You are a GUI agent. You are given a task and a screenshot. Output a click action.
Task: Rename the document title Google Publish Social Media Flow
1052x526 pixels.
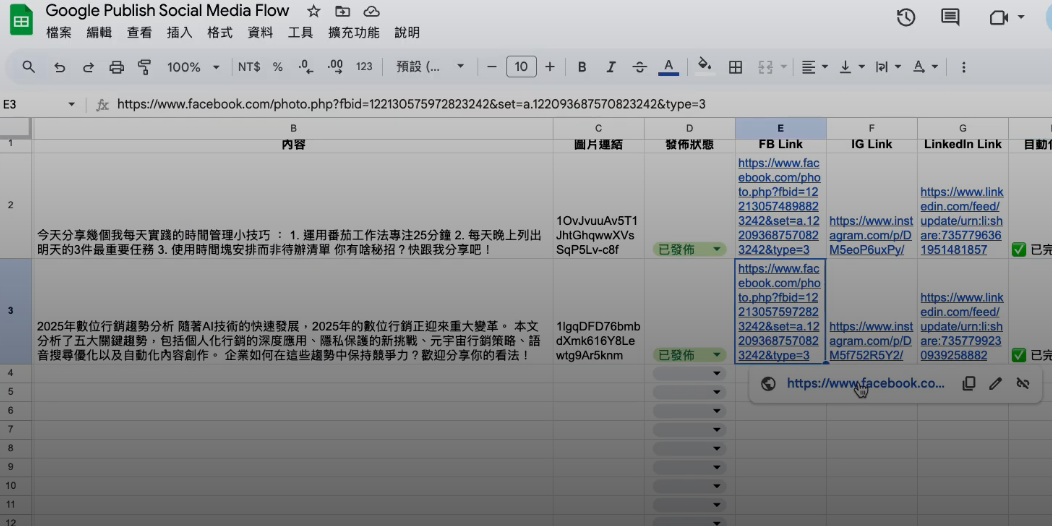coord(168,11)
